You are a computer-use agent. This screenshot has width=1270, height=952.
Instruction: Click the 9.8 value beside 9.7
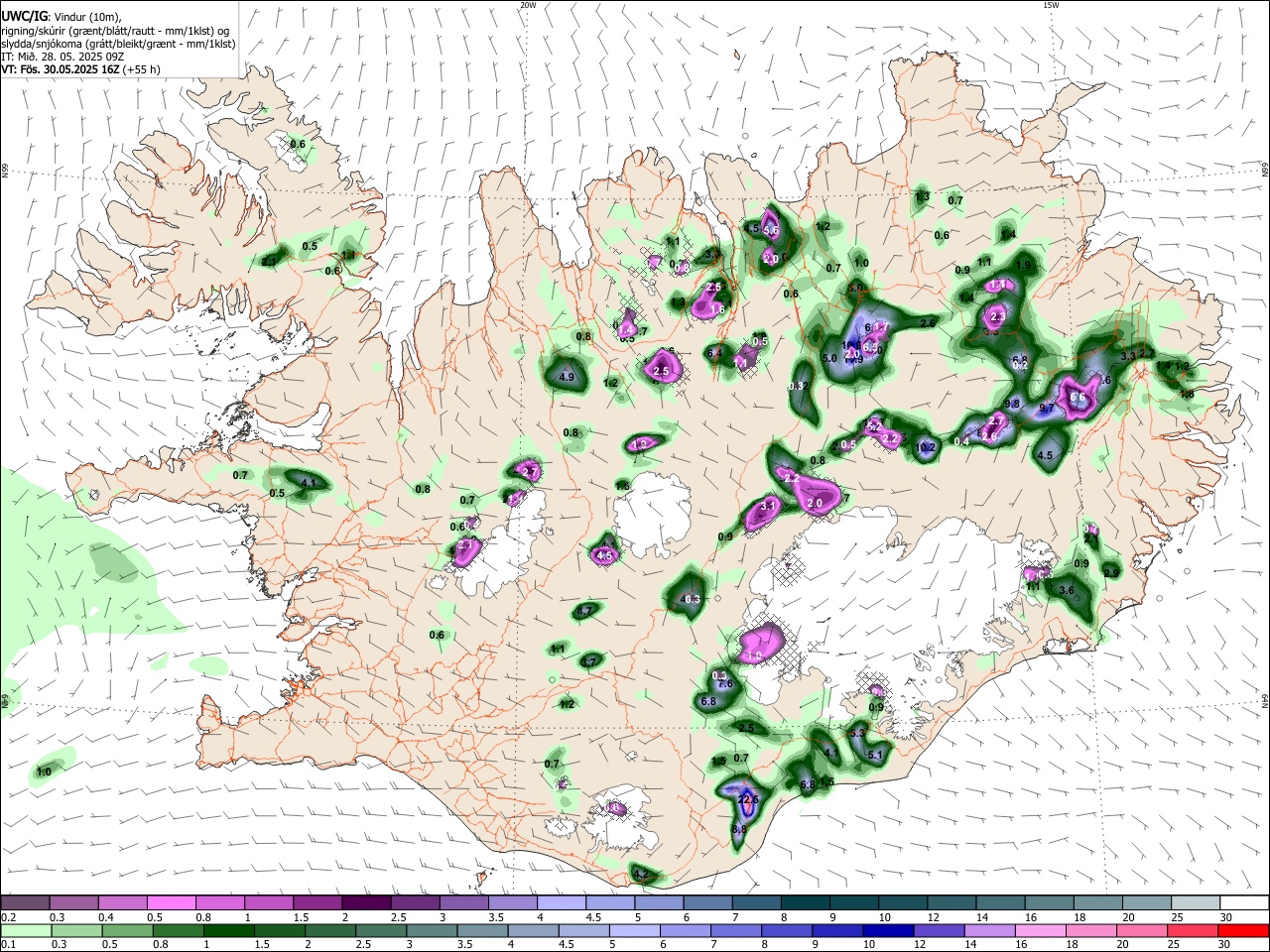1012,404
